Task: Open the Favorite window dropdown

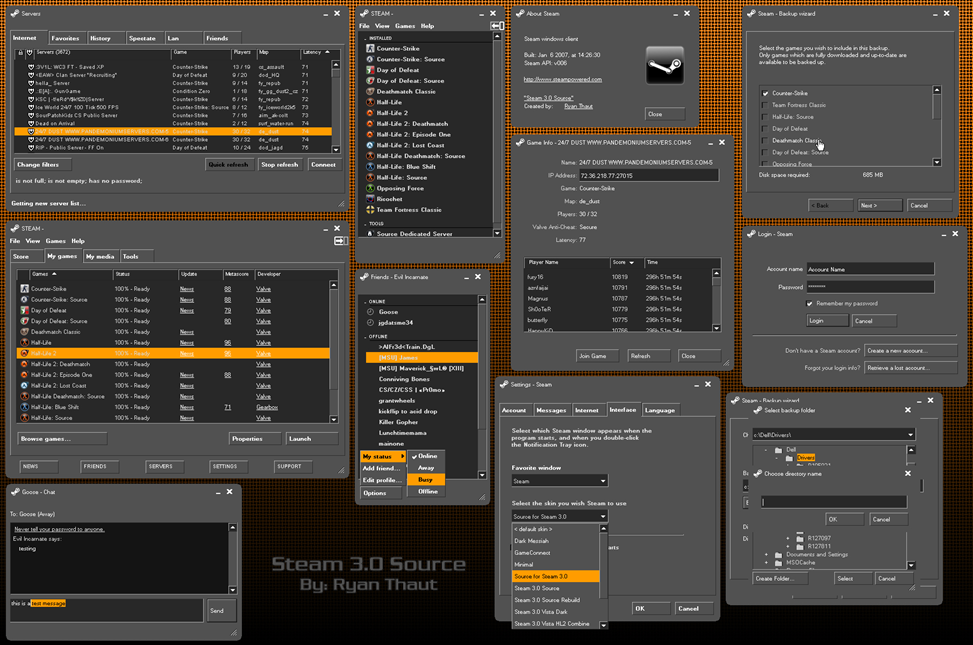Action: click(x=560, y=481)
